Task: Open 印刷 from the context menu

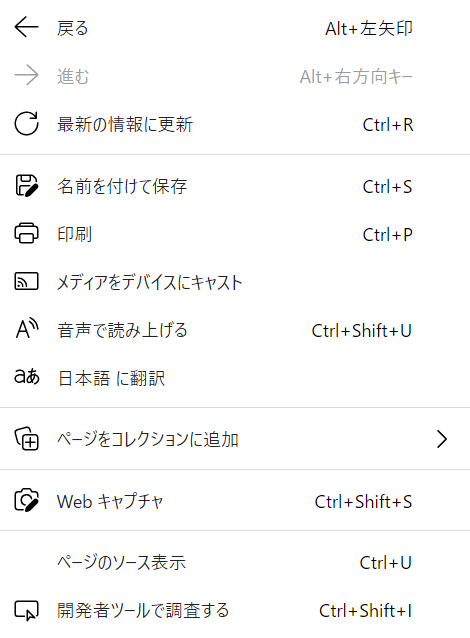Action: pos(235,234)
